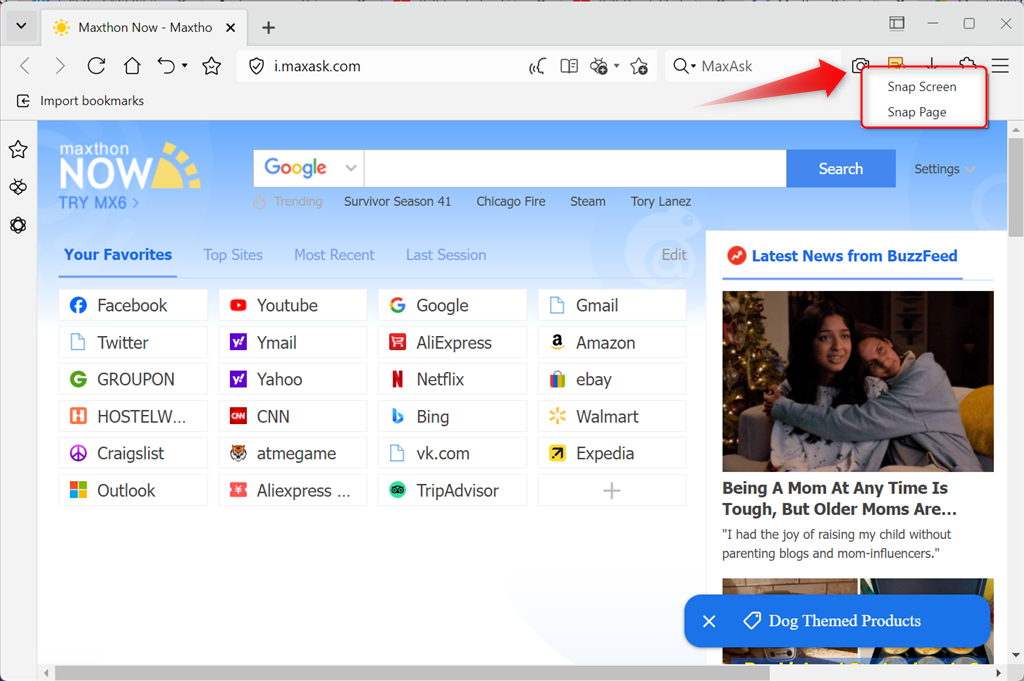1024x681 pixels.
Task: Click the site security shield icon
Action: [257, 66]
